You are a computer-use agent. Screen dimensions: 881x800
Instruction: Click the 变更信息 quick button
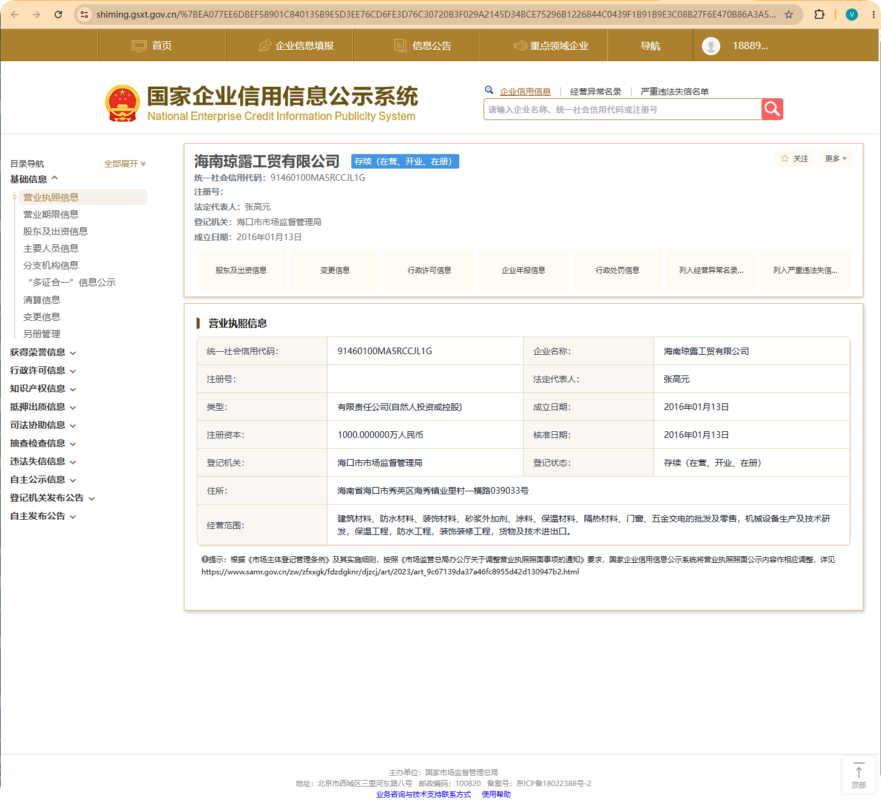click(x=335, y=270)
